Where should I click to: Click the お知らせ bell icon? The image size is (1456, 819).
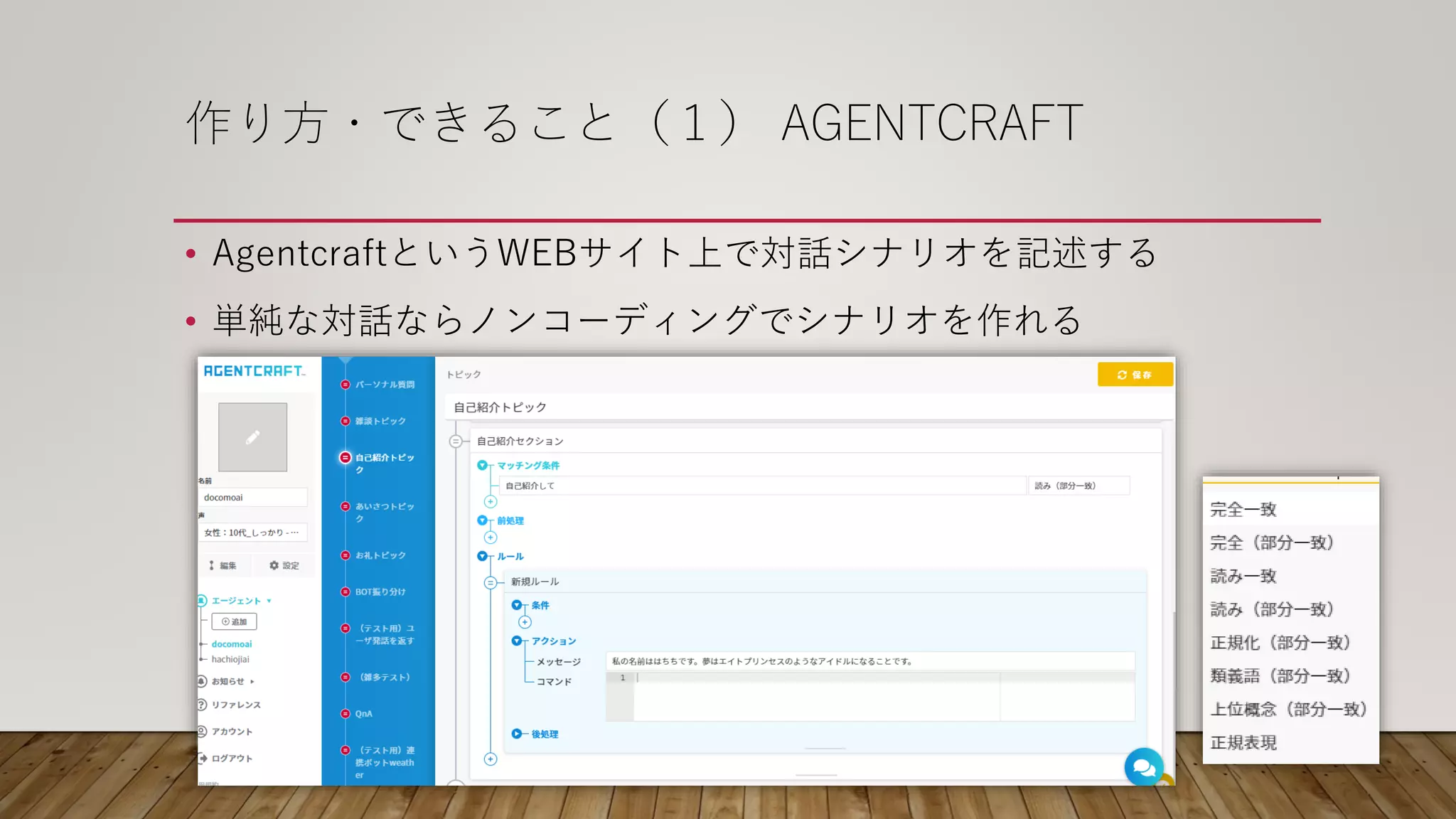(x=203, y=681)
